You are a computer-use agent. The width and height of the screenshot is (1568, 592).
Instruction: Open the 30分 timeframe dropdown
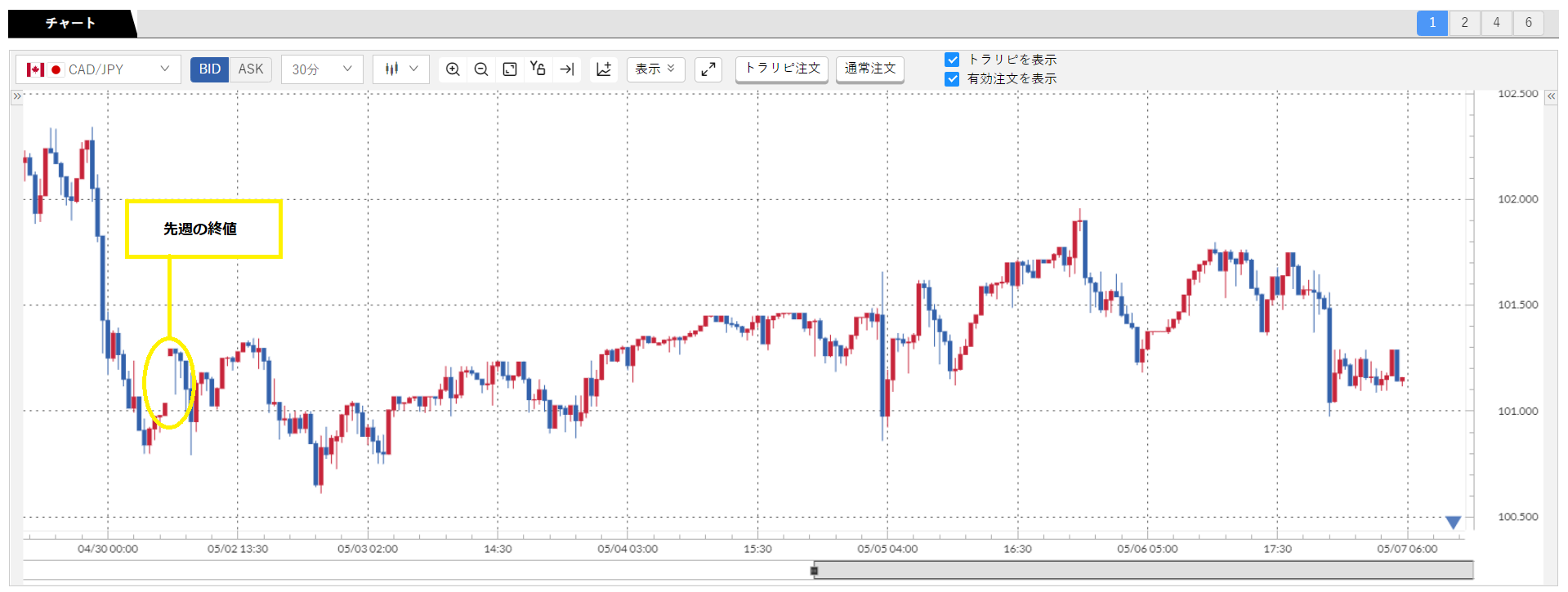pyautogui.click(x=322, y=69)
